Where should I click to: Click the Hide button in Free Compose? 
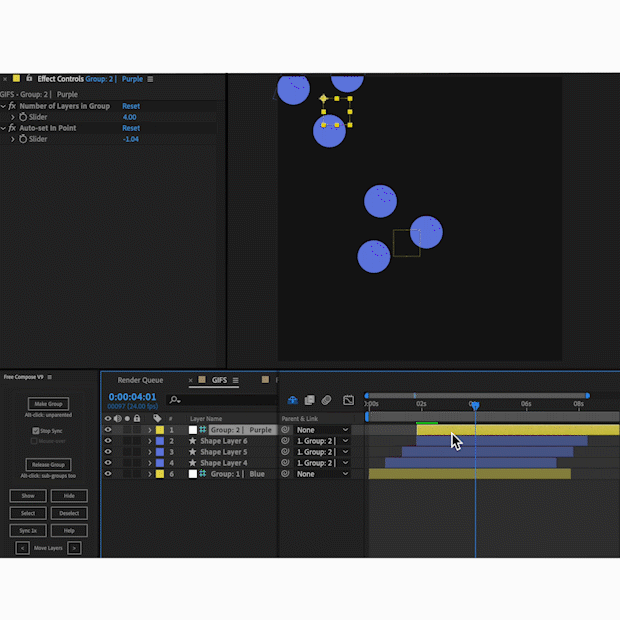coord(69,495)
